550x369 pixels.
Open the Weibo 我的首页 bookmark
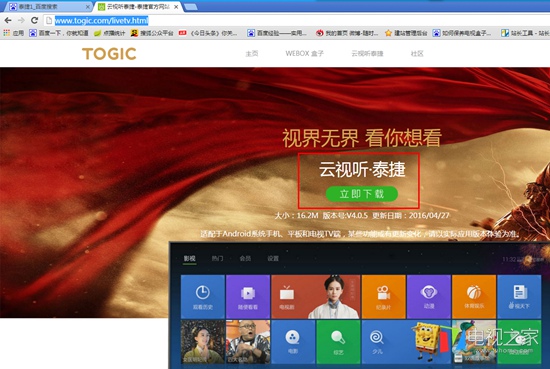(x=347, y=33)
